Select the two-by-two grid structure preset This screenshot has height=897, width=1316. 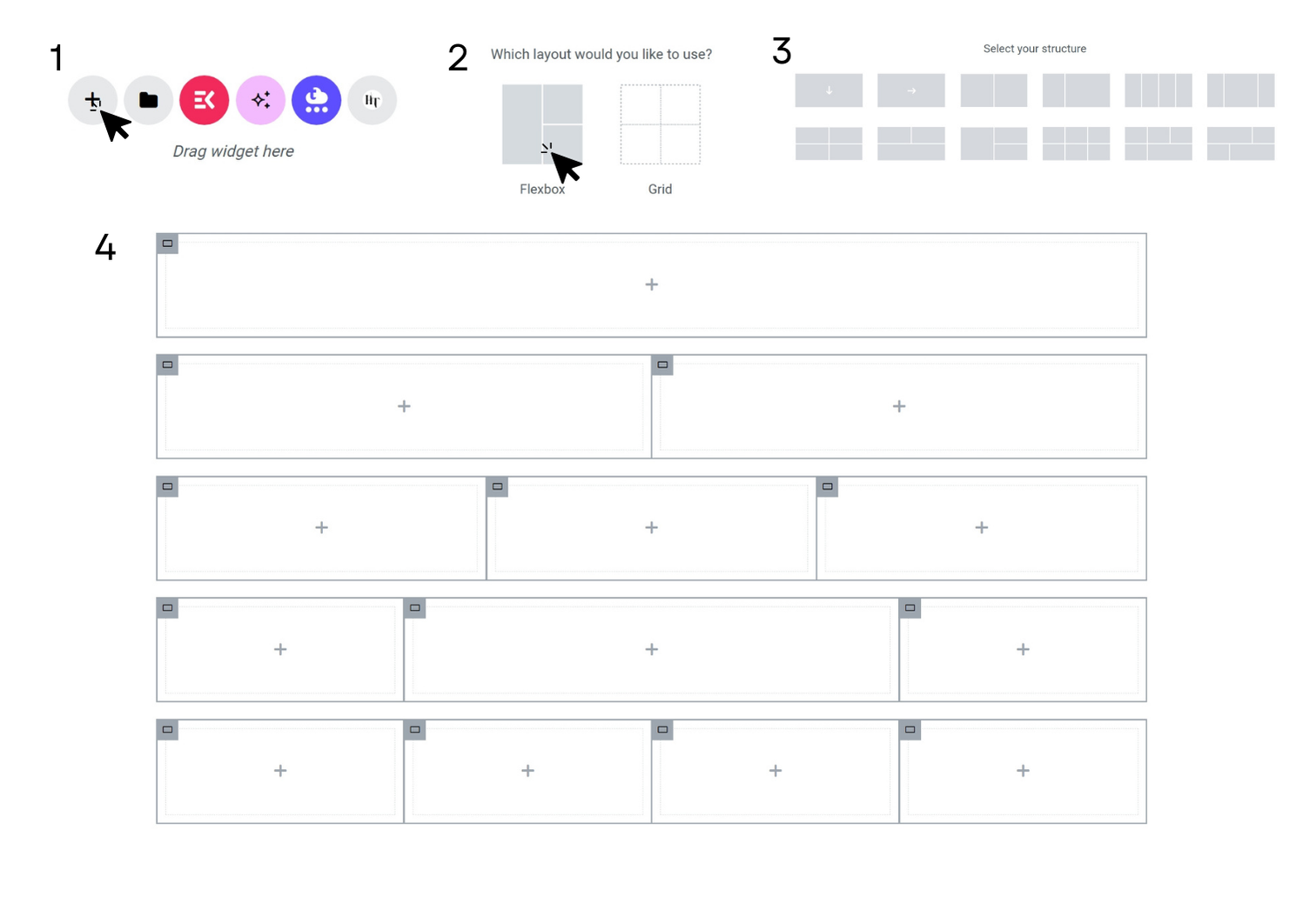(x=829, y=144)
